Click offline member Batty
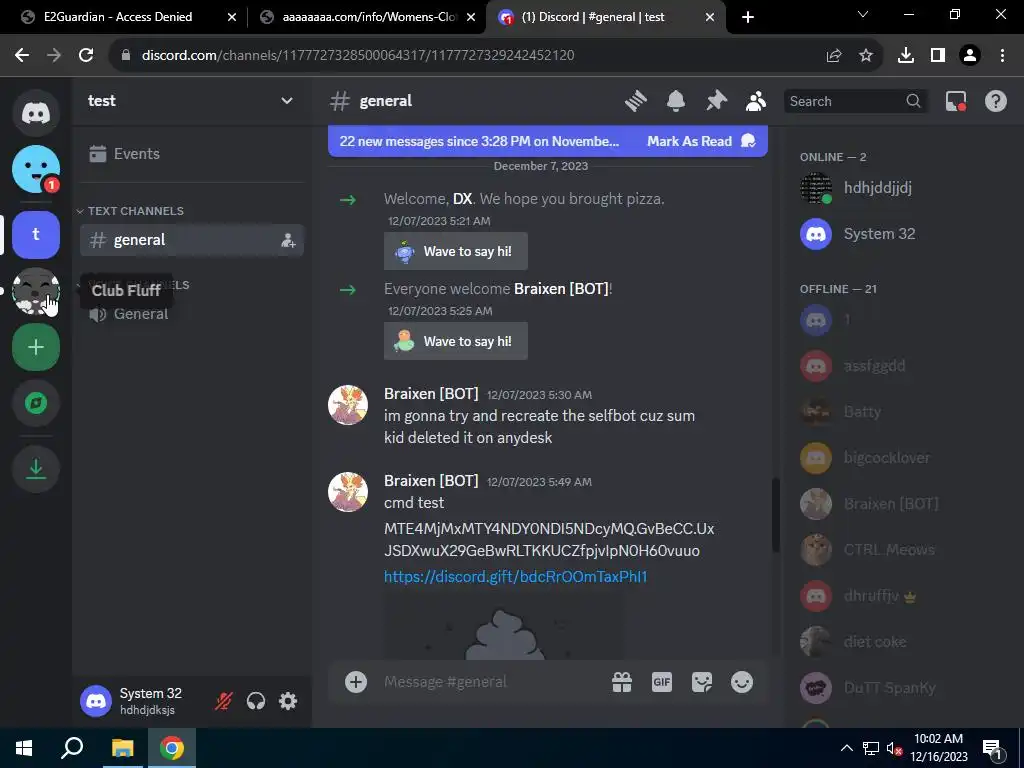 (x=902, y=411)
